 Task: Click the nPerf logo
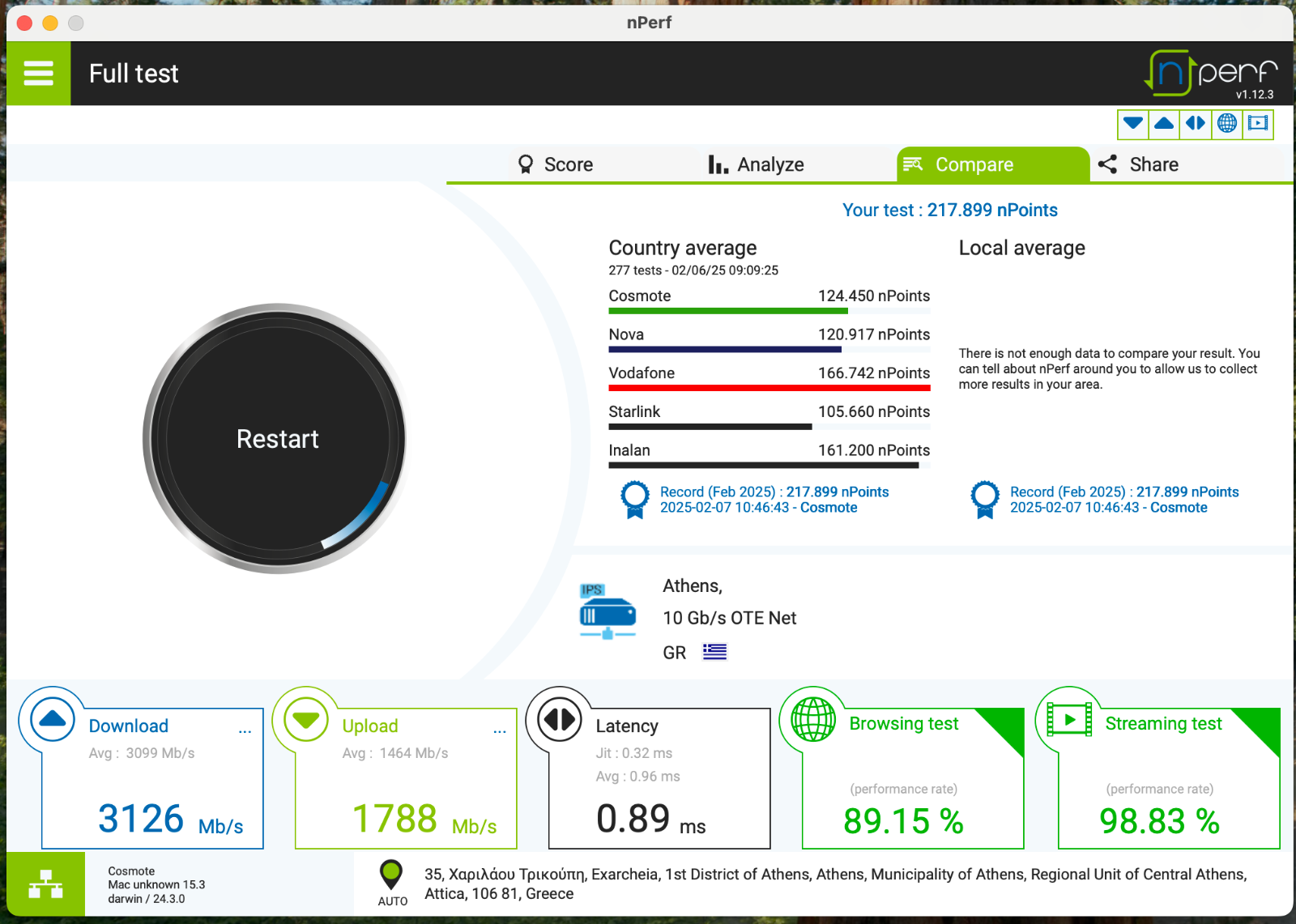(1210, 74)
